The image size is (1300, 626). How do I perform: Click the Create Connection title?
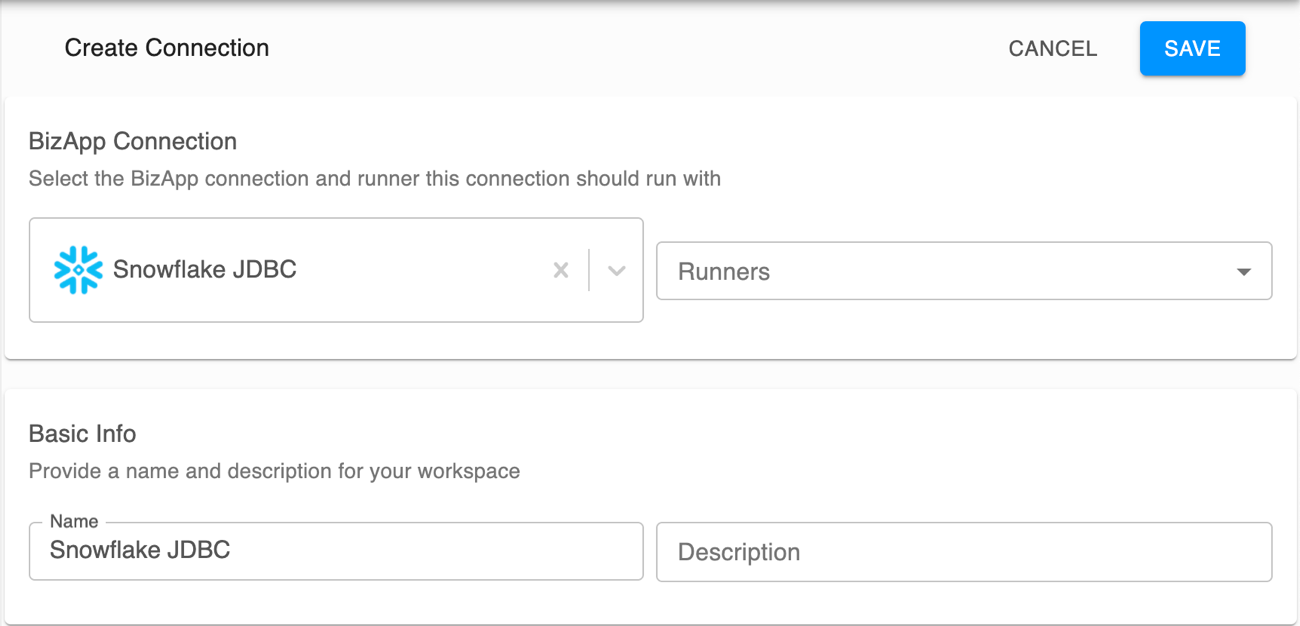(x=167, y=48)
